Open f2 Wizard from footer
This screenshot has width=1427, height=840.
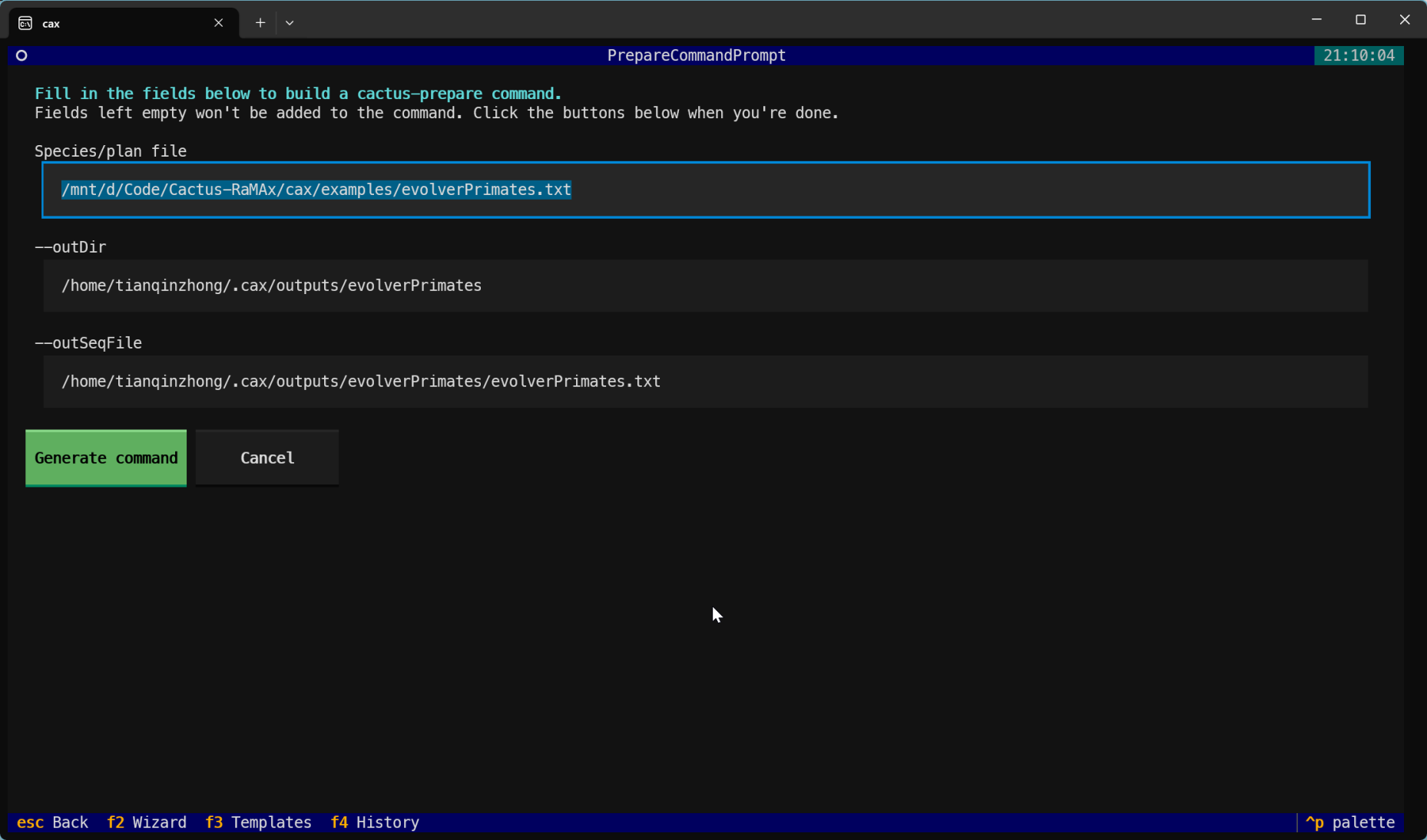click(x=147, y=822)
